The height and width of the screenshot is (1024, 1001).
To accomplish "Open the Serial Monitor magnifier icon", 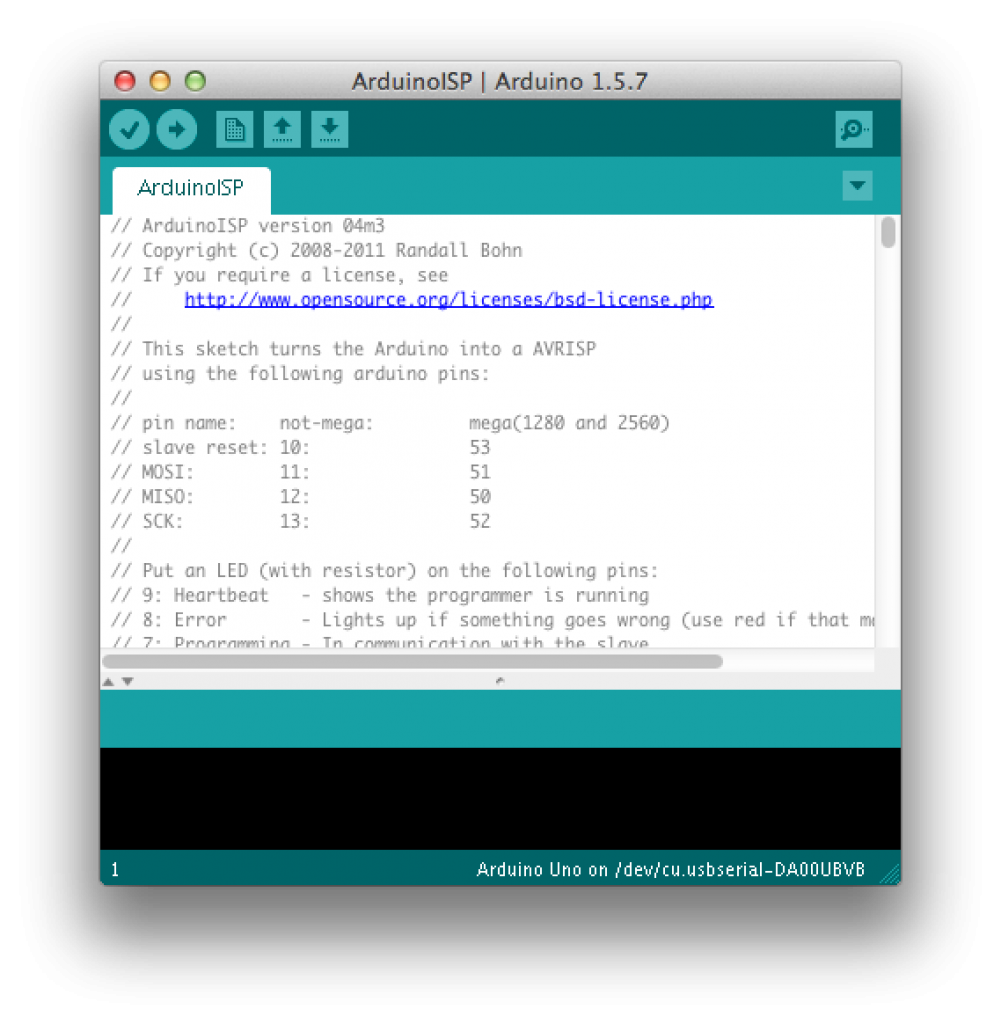I will tap(853, 129).
